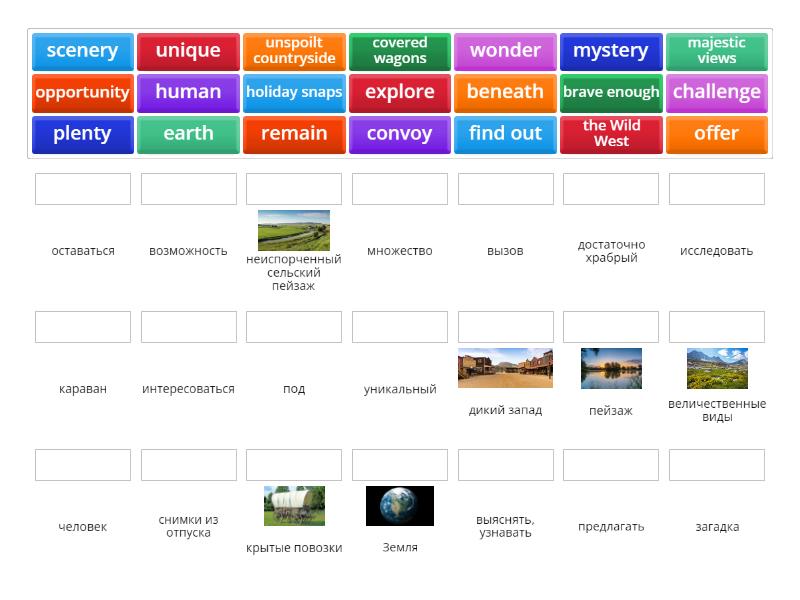
Task: Click the empty slot above 'загадка'
Action: (x=716, y=465)
